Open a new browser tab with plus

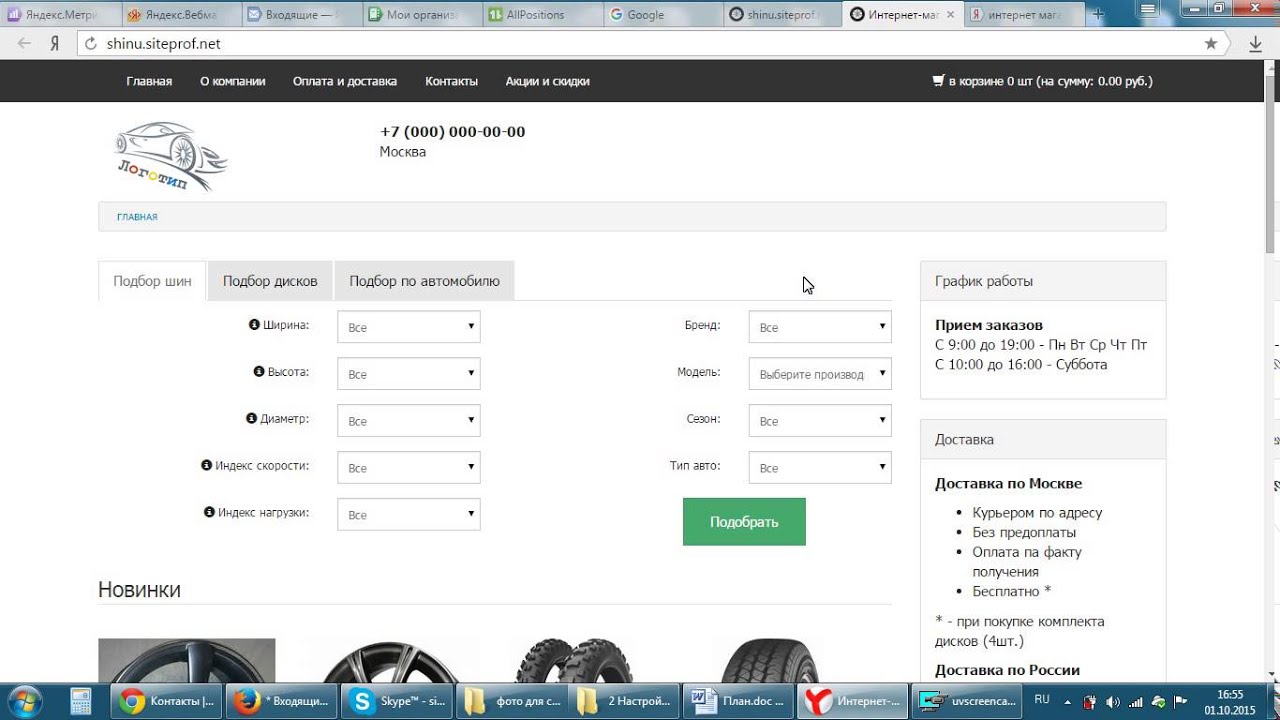tap(1099, 14)
